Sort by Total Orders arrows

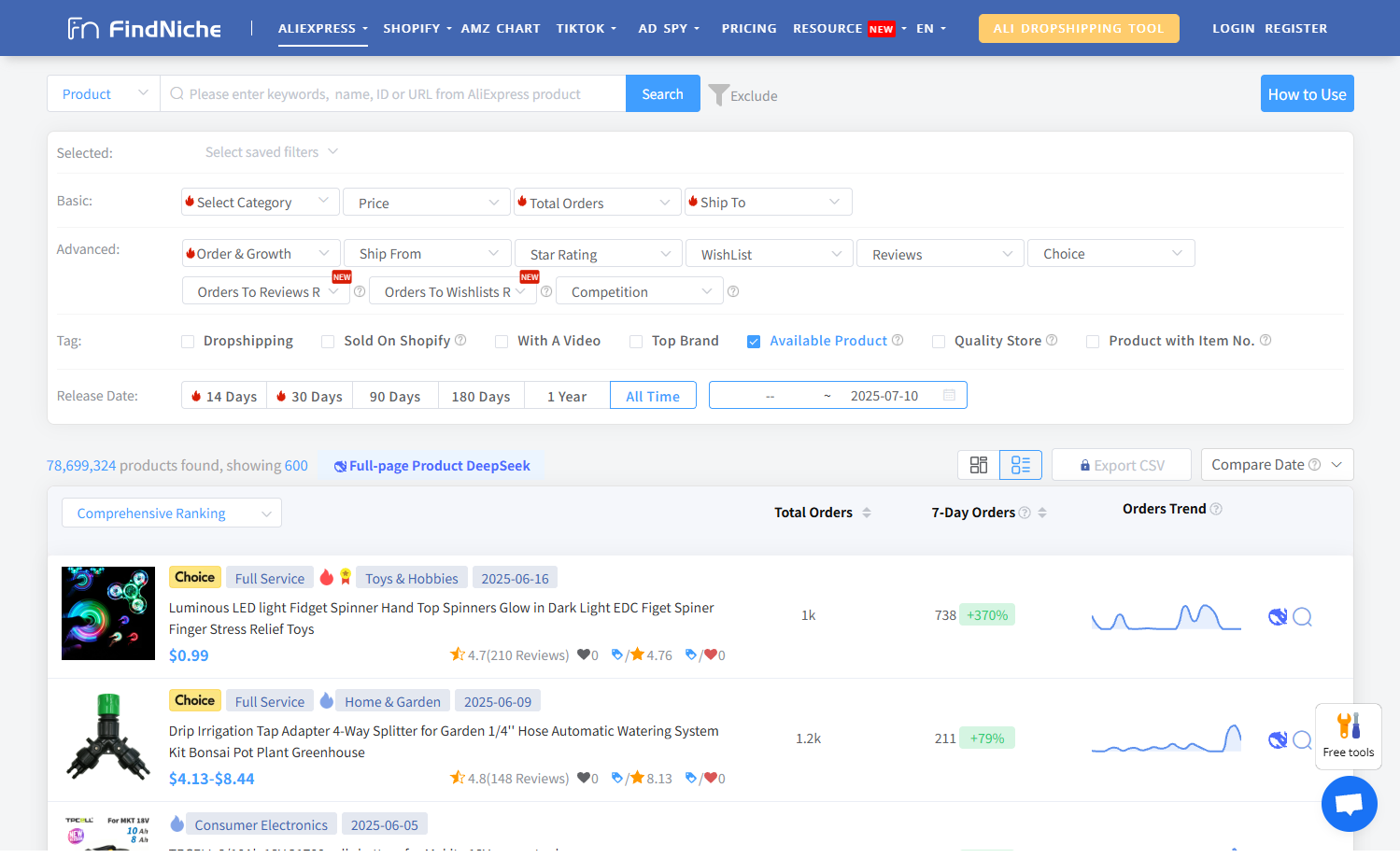pyautogui.click(x=867, y=513)
